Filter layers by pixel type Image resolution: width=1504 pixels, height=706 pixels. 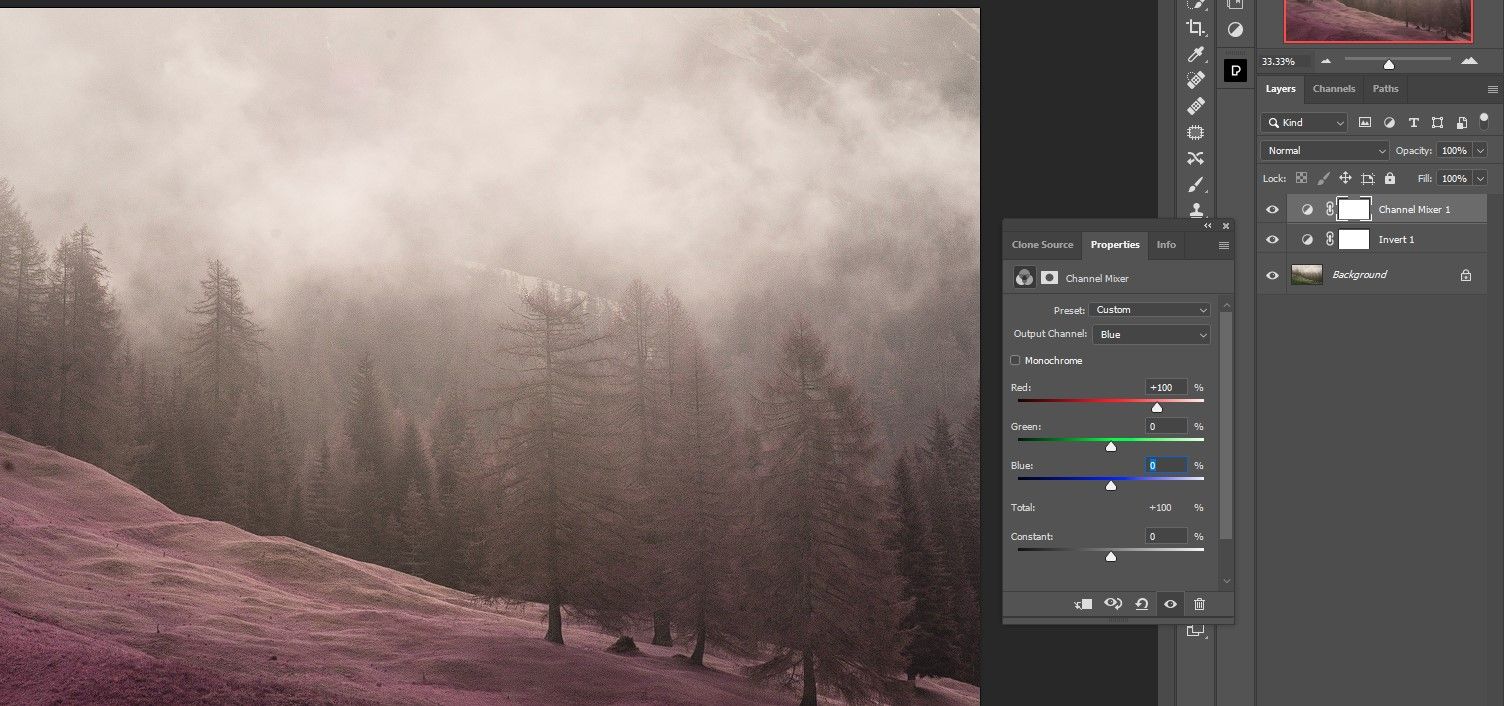(x=1365, y=122)
